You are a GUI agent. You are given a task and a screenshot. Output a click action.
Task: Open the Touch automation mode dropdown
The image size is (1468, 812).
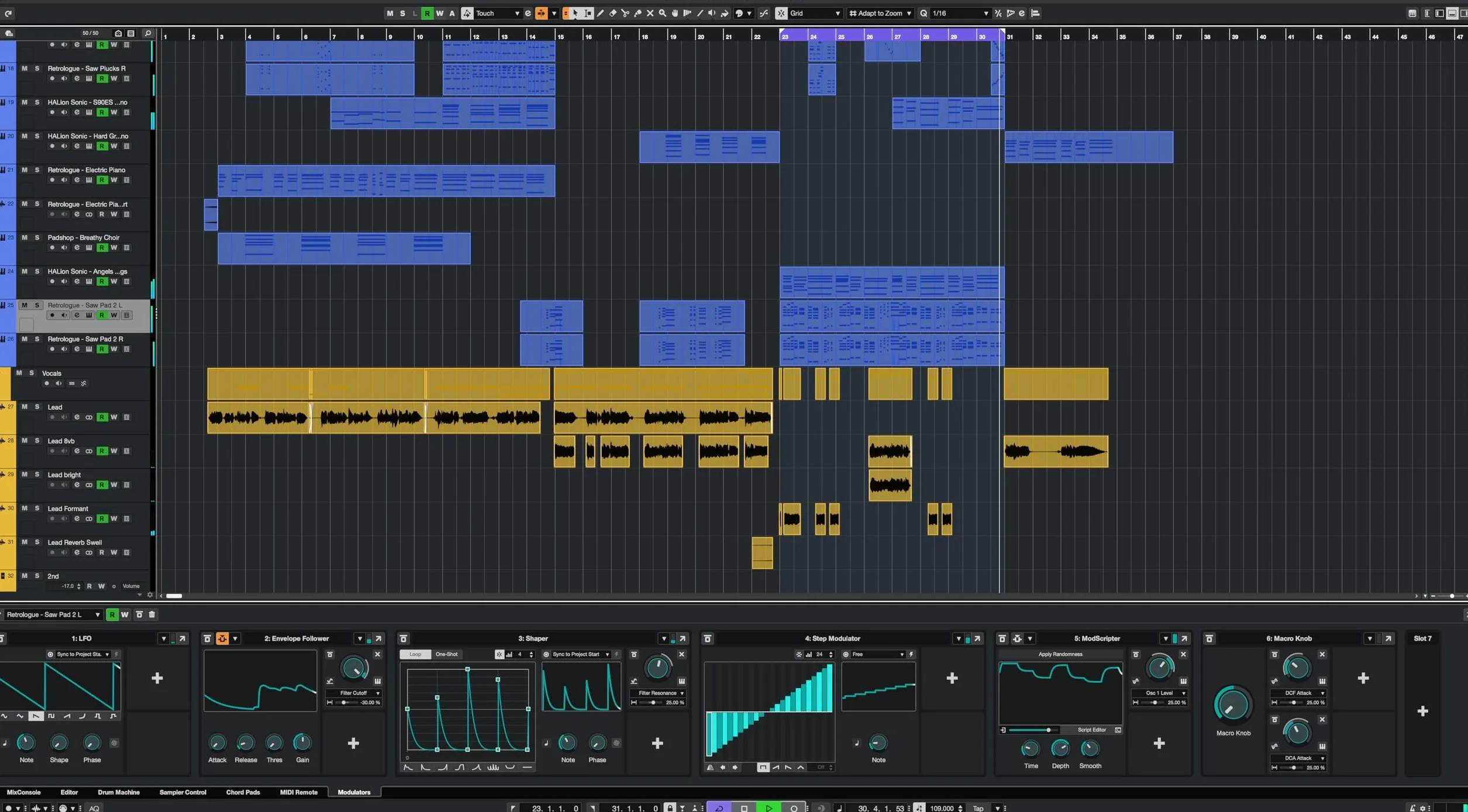[497, 13]
